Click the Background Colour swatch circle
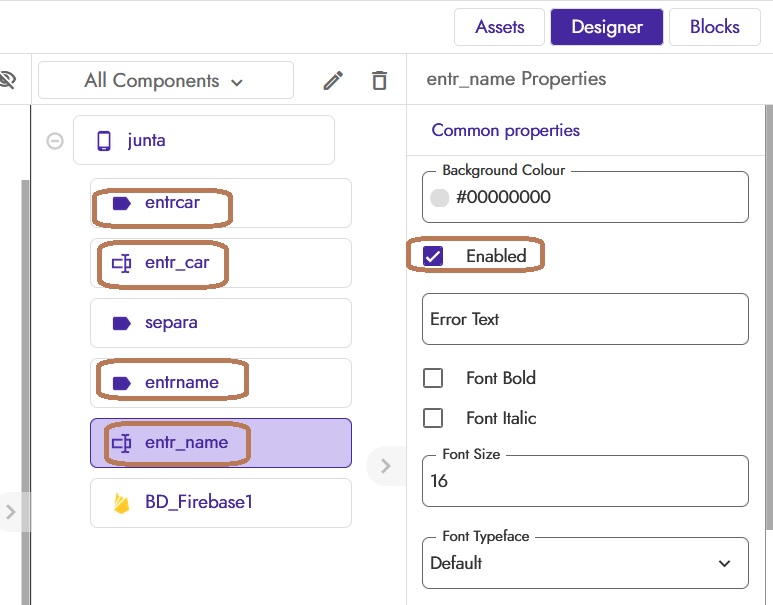 click(x=439, y=198)
